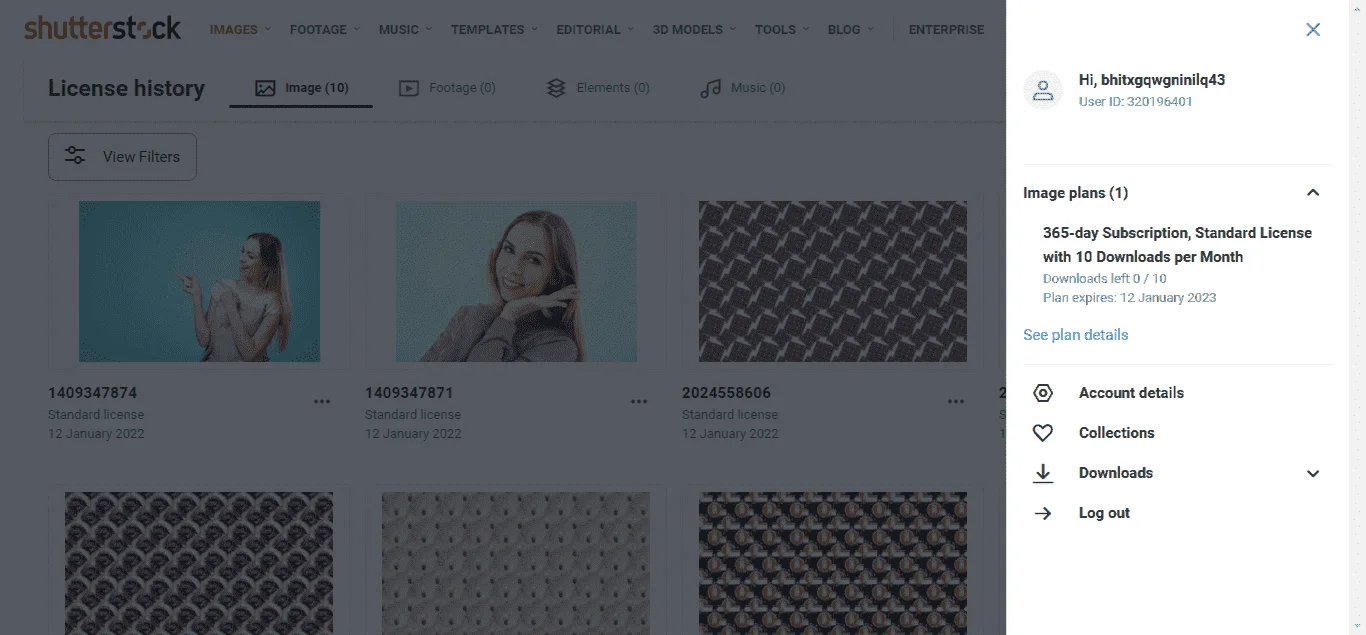
Task: Click the Collections heart icon
Action: click(x=1043, y=433)
